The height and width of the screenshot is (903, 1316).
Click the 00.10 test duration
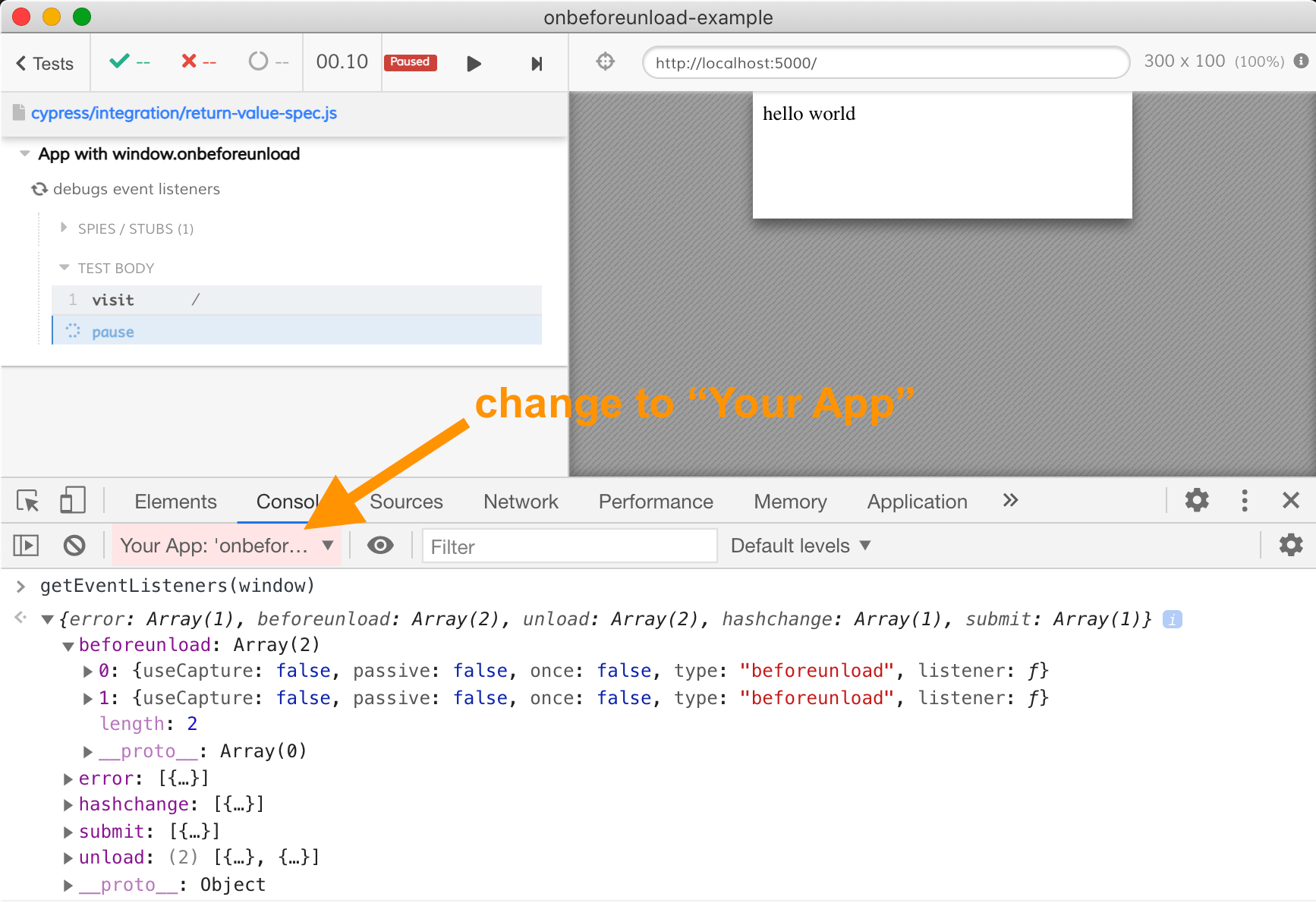(x=342, y=61)
